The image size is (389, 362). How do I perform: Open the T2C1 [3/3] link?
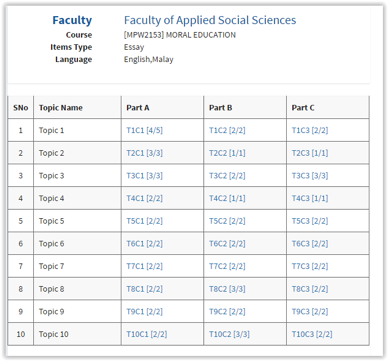click(144, 153)
